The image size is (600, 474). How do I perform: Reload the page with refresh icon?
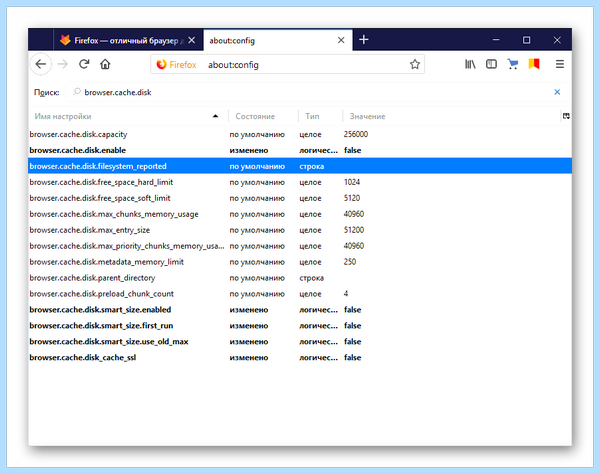pyautogui.click(x=84, y=64)
